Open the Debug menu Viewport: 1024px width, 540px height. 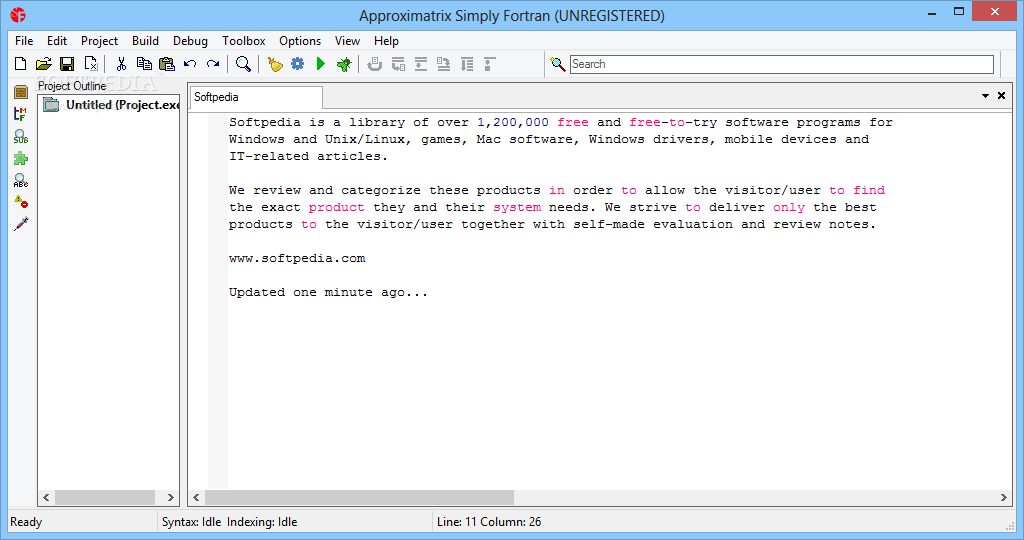pyautogui.click(x=190, y=40)
